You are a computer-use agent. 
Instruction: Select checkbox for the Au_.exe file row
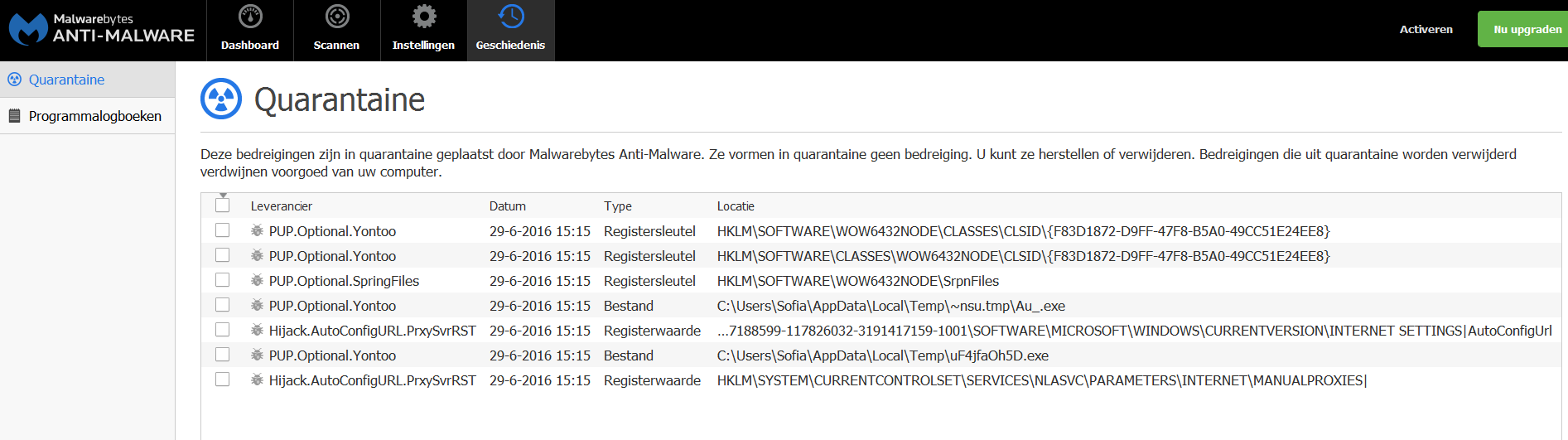pyautogui.click(x=222, y=305)
